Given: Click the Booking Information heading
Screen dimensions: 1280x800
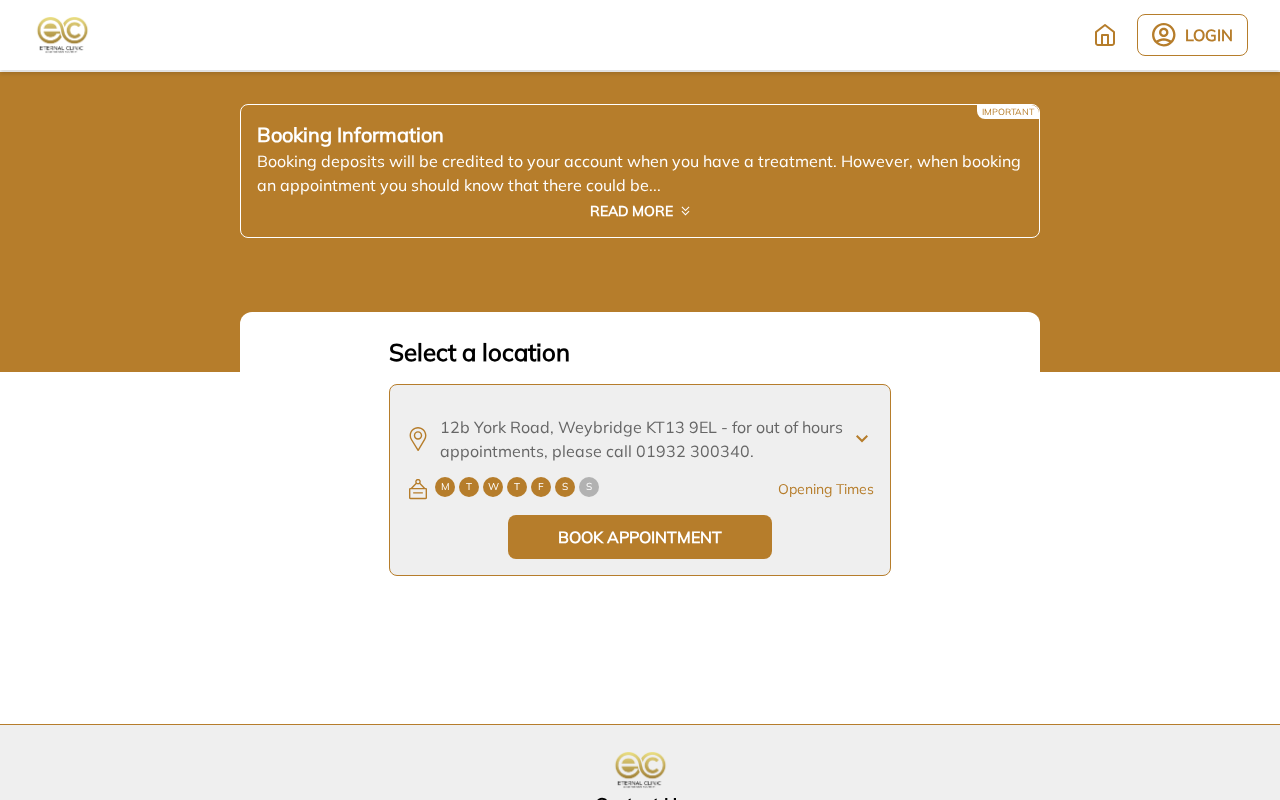Looking at the screenshot, I should [x=350, y=135].
